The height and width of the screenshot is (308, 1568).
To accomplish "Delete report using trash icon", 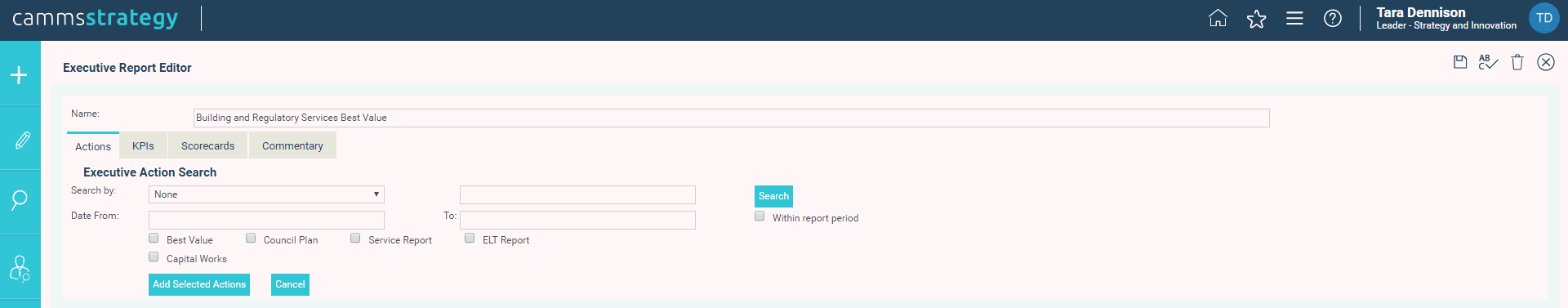I will tap(1517, 62).
